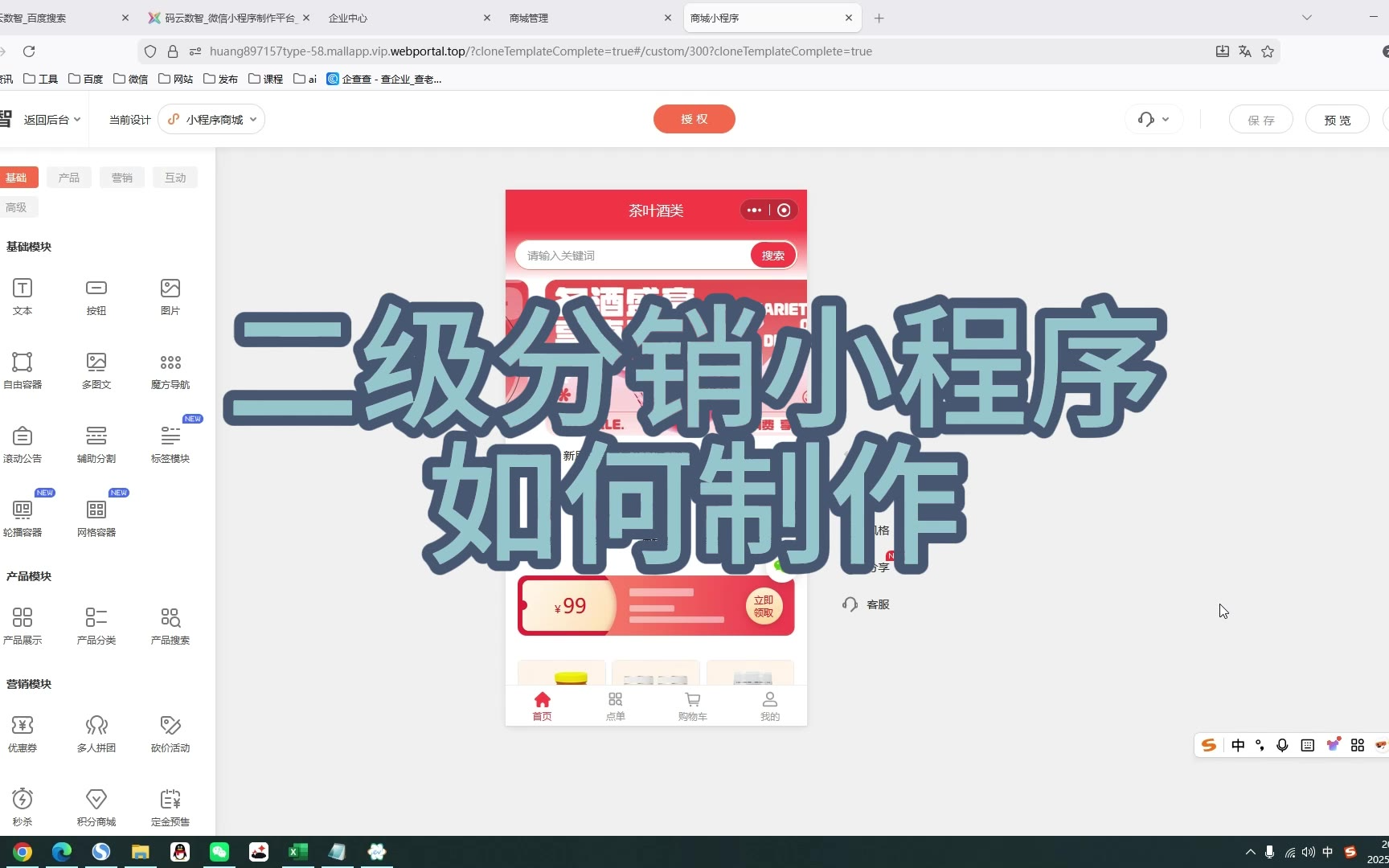Pick the 秒杀 flash sale module icon
This screenshot has width=1389, height=868.
tap(23, 800)
